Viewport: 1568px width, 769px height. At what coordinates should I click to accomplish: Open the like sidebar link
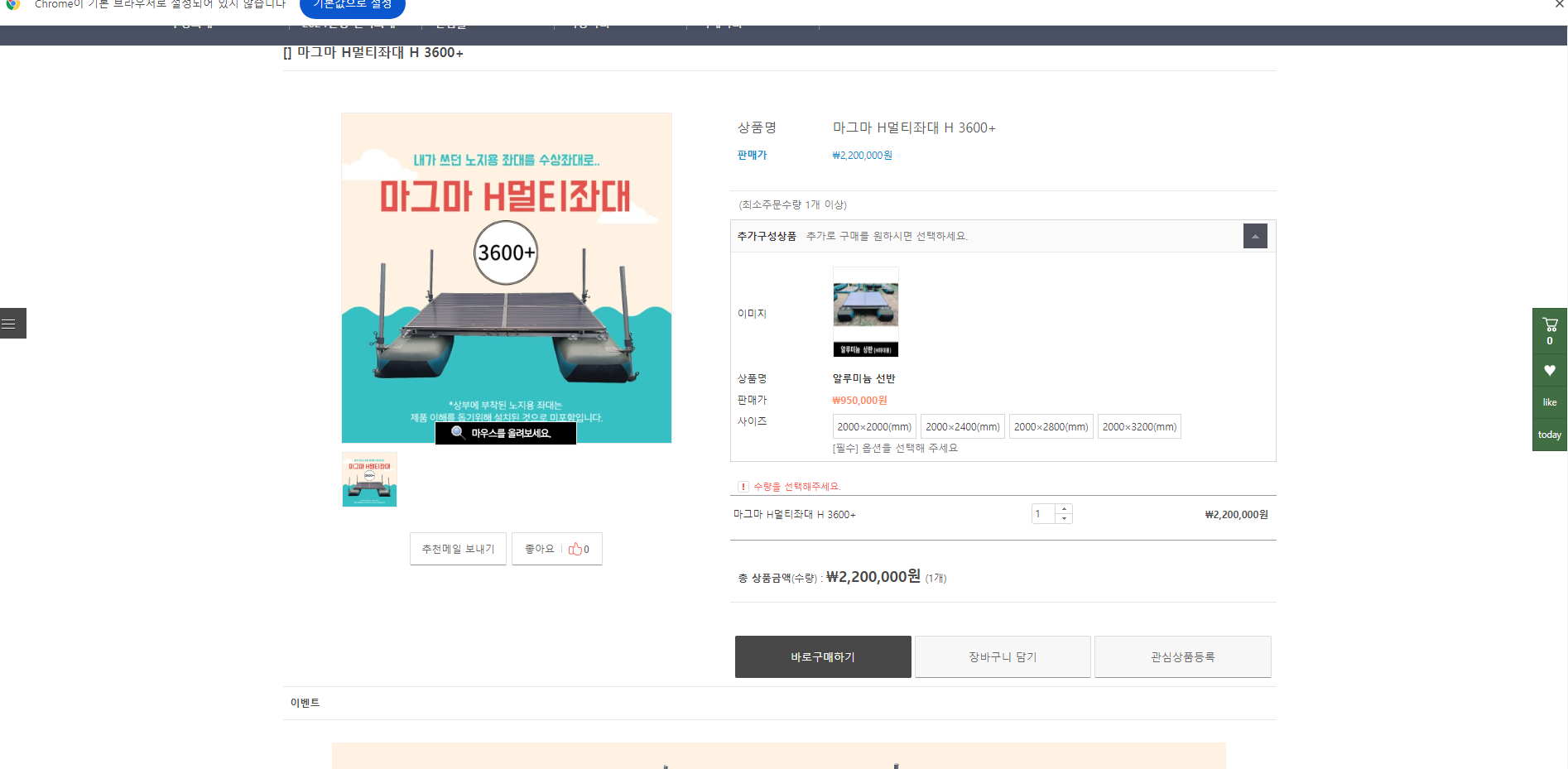coord(1550,402)
